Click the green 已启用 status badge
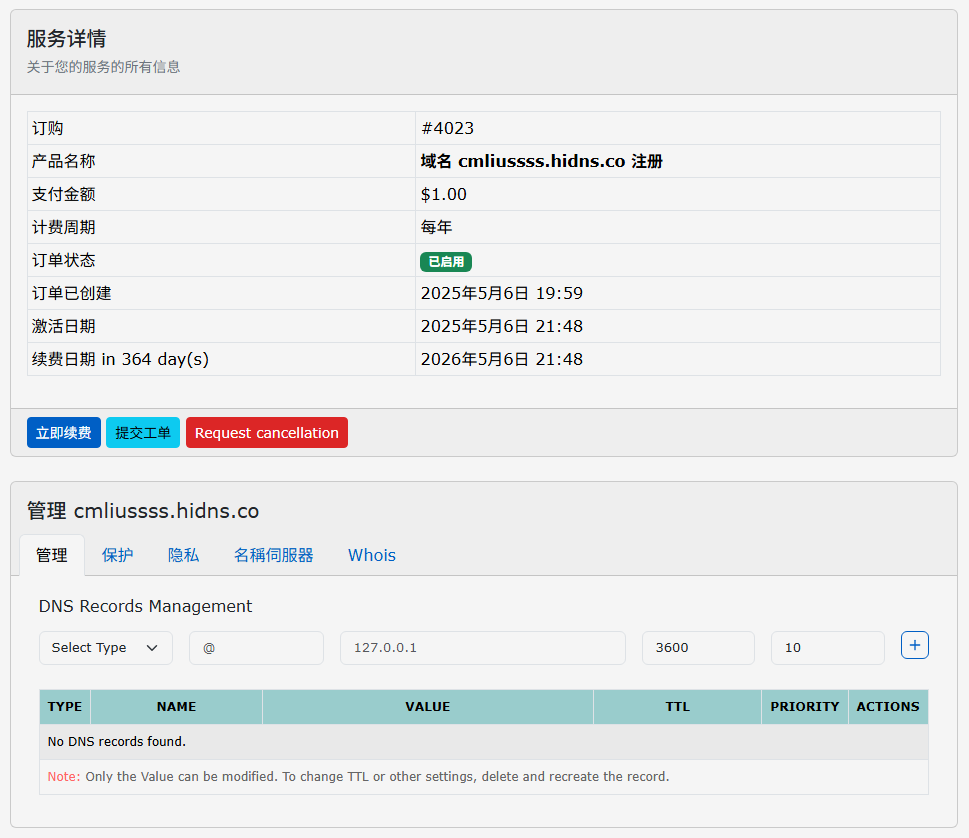 coord(445,262)
